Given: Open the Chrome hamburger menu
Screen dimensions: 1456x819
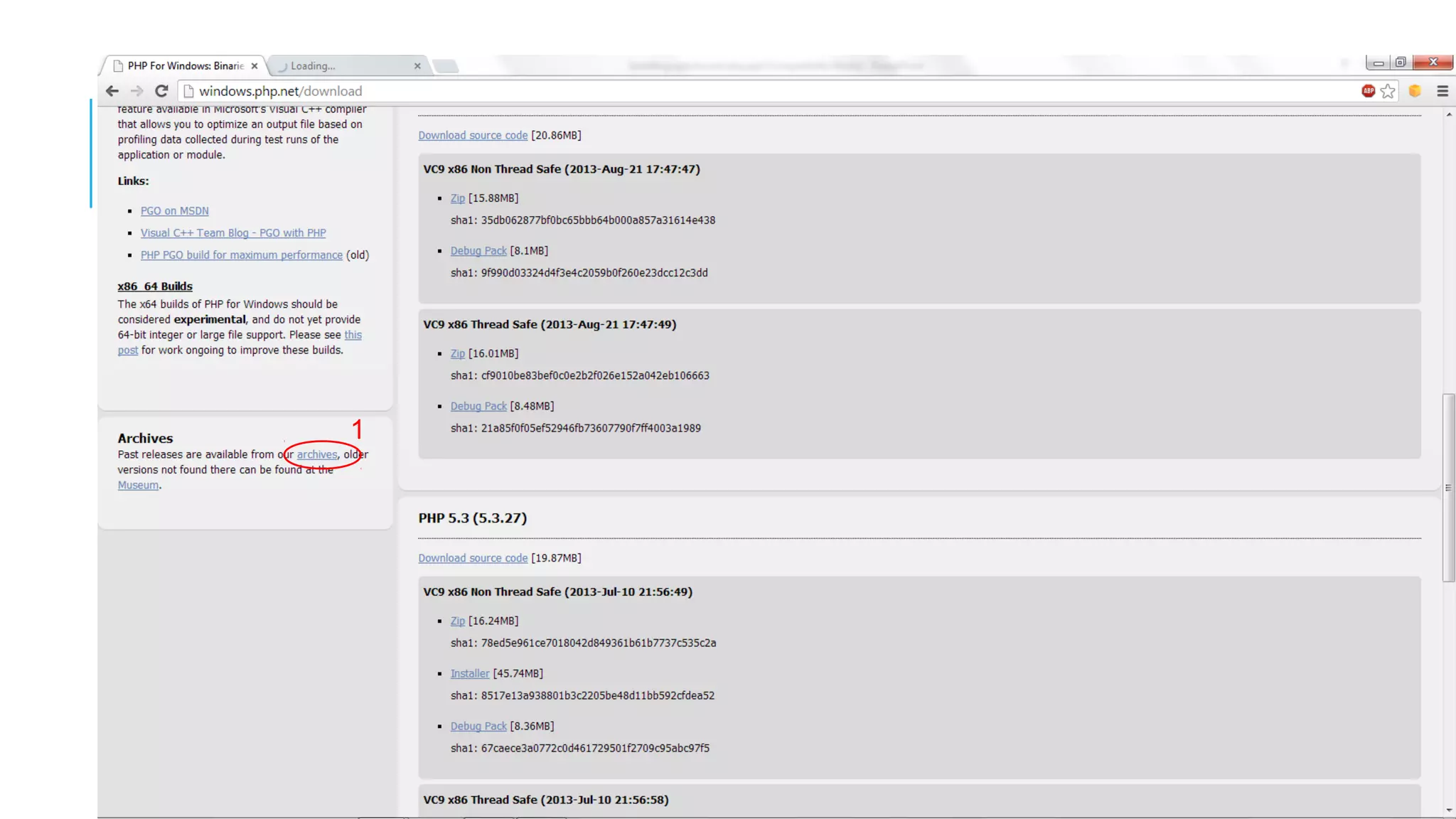Looking at the screenshot, I should click(x=1442, y=91).
